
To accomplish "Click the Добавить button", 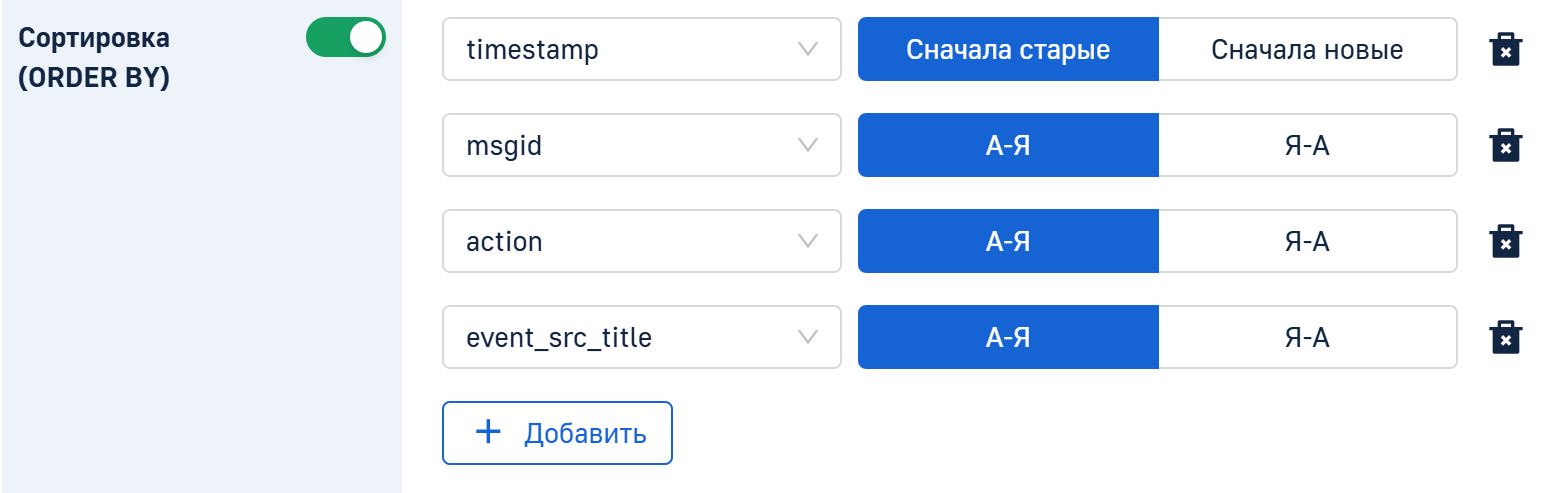I will [x=557, y=433].
